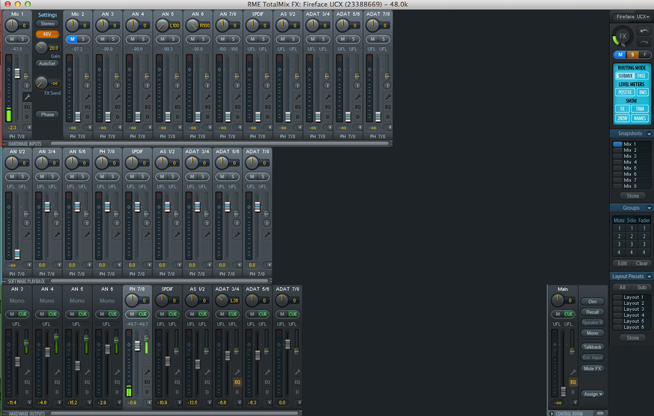Open the active EQ on Main channel

pos(573,382)
